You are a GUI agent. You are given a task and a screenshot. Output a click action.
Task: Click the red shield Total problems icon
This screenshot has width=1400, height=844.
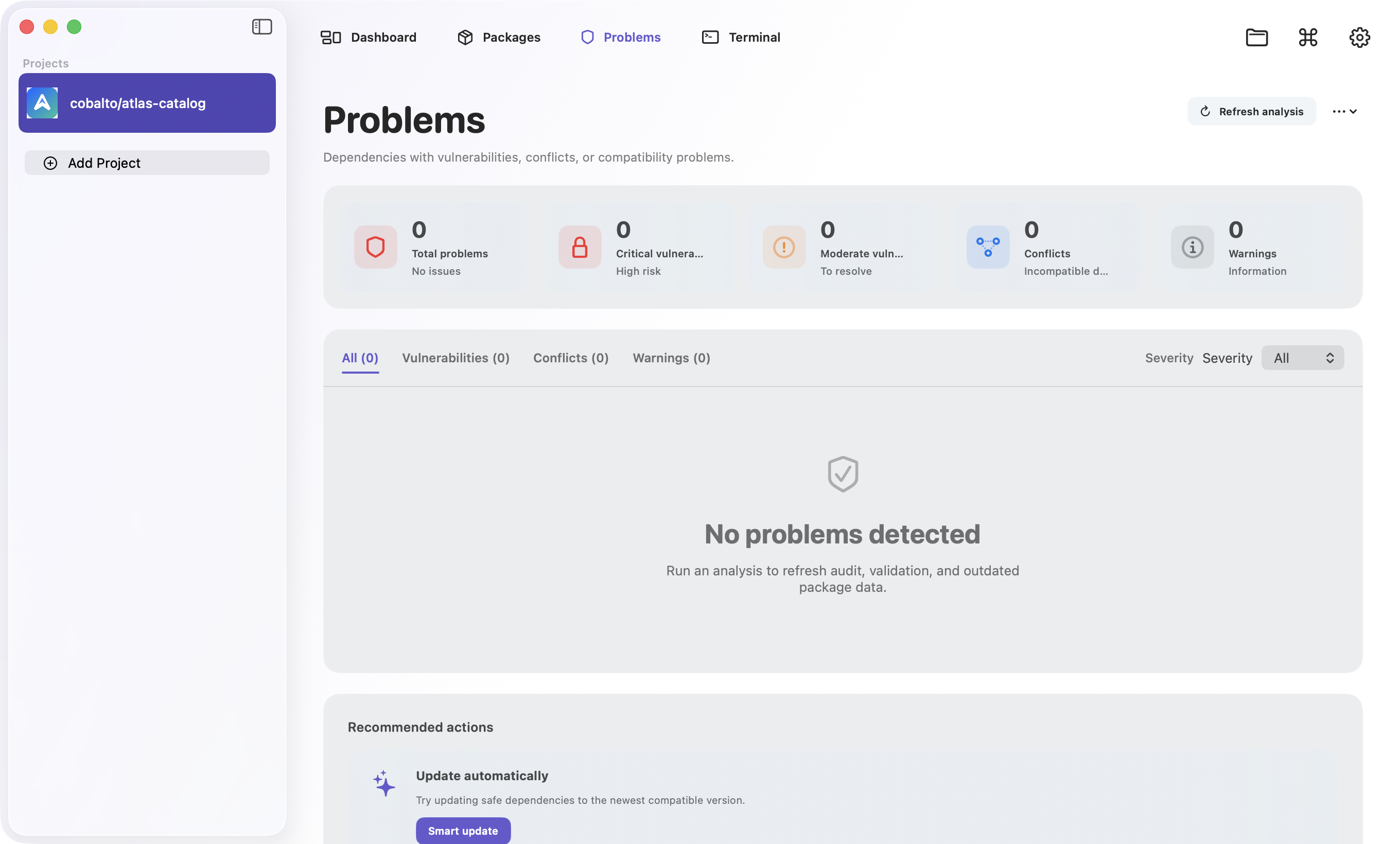point(375,247)
